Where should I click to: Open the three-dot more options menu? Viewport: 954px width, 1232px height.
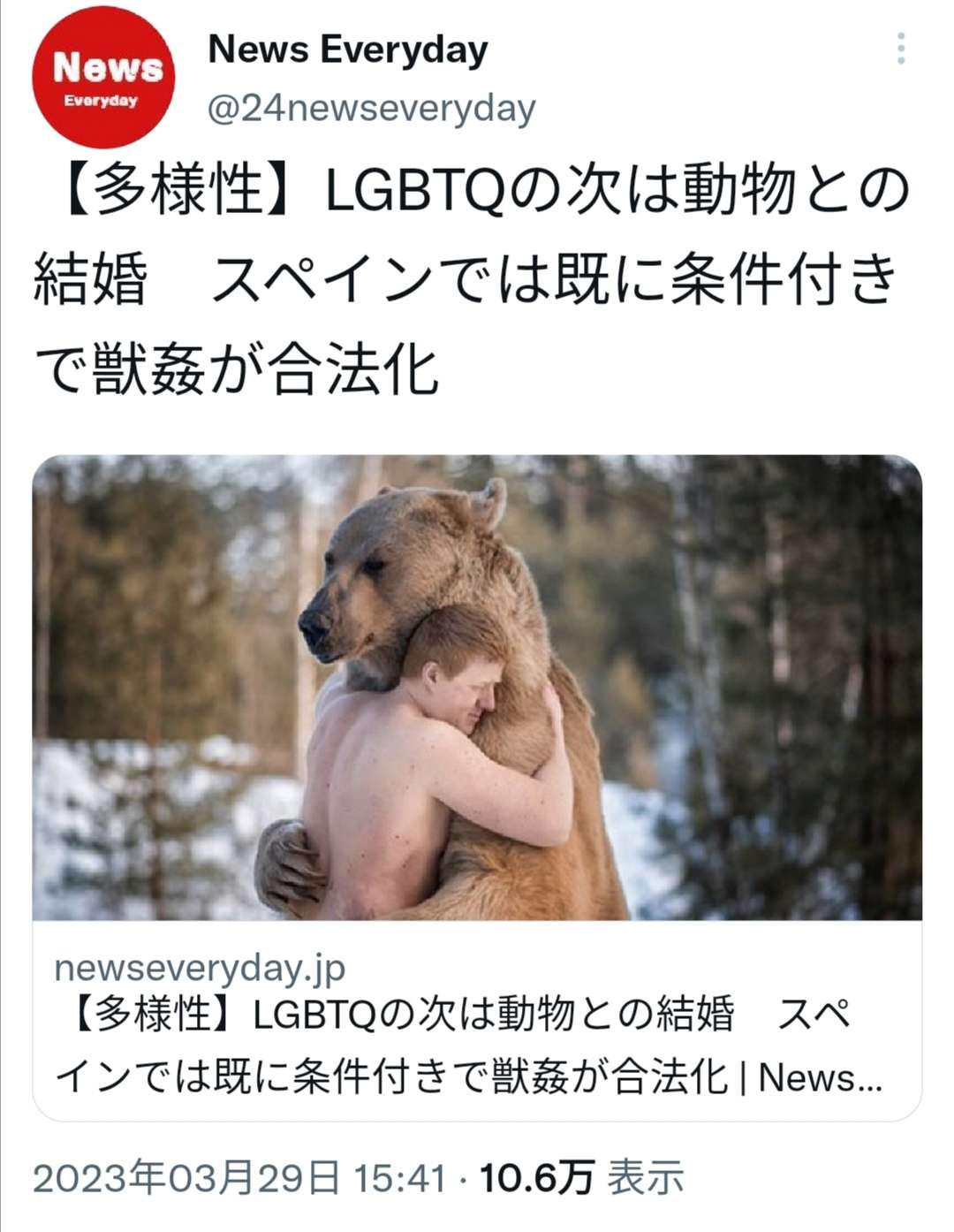[901, 49]
